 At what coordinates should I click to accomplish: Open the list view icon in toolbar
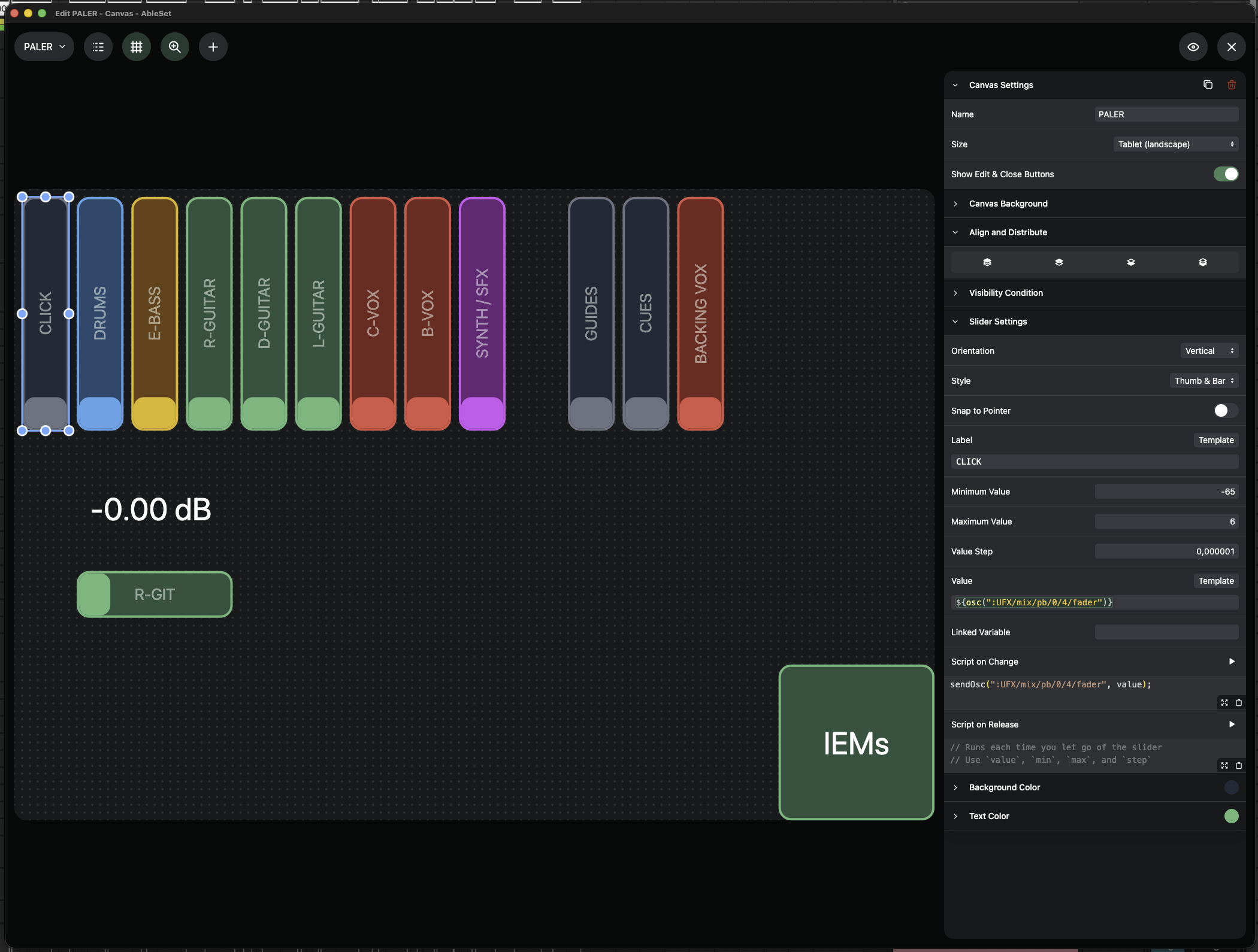(98, 47)
